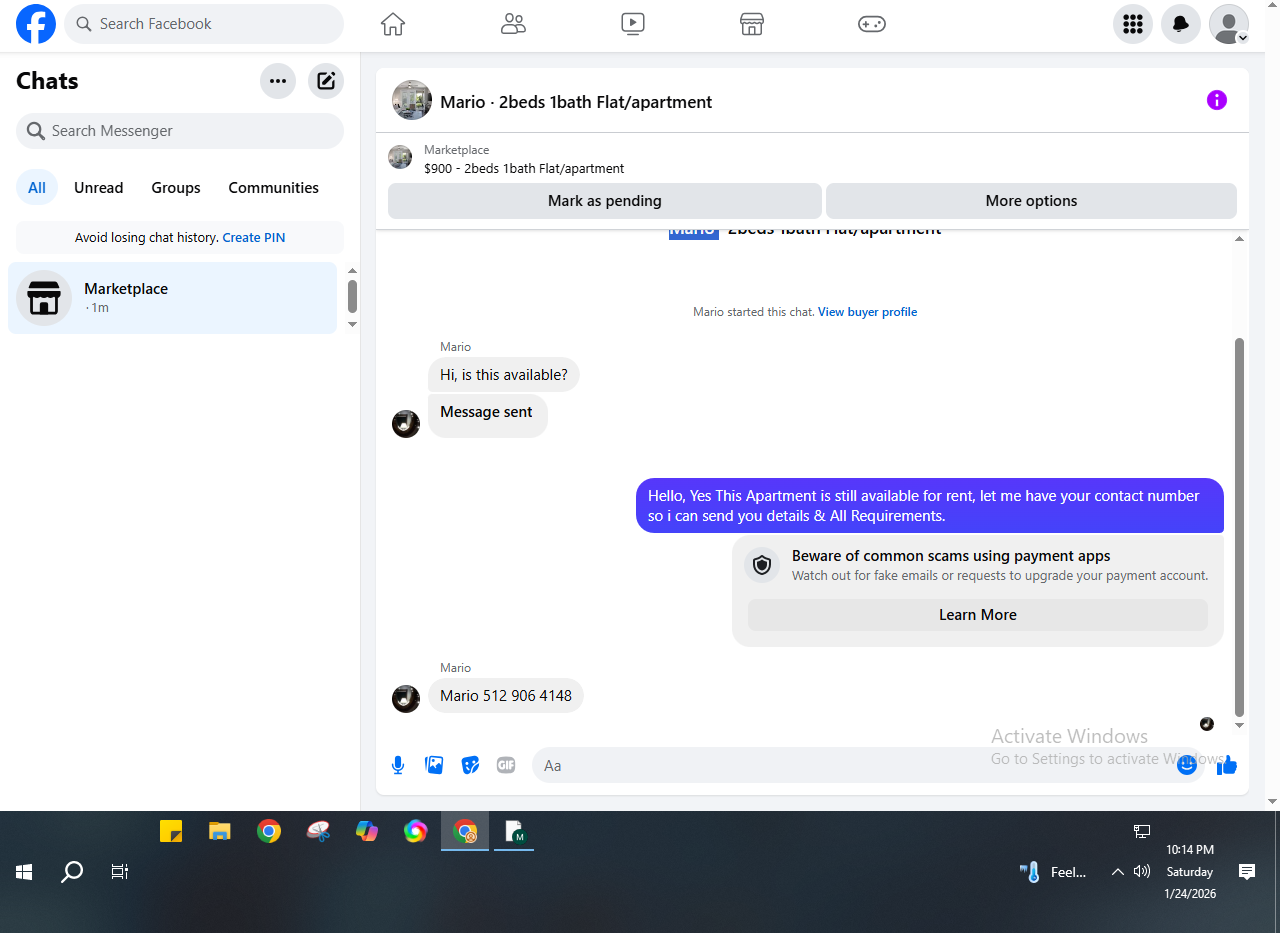
Task: Click conversation scroll-up arrow
Action: point(1240,238)
